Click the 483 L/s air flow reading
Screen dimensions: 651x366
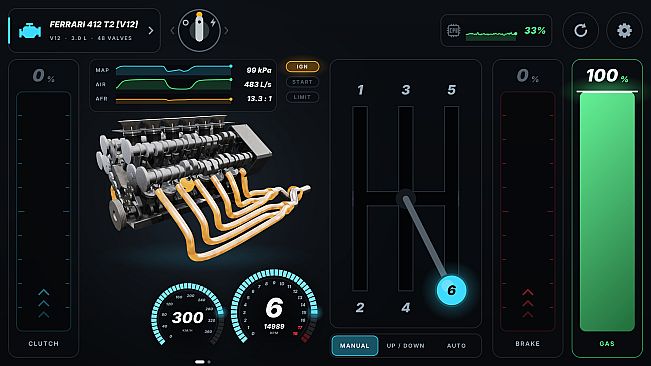tap(257, 84)
